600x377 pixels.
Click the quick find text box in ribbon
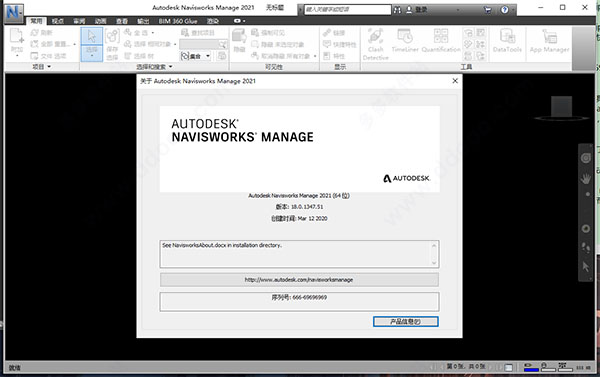(x=199, y=45)
